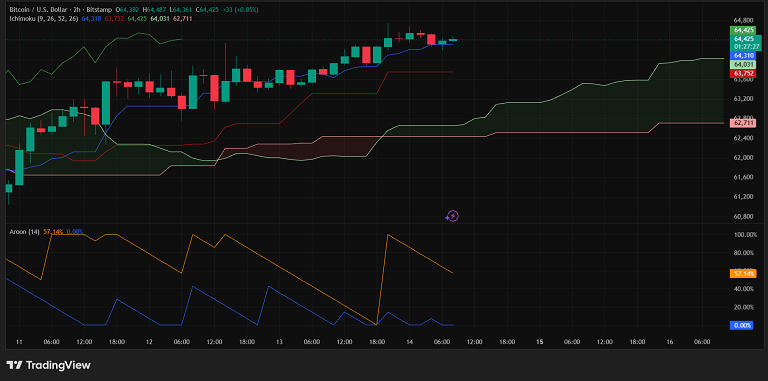This screenshot has width=768, height=381.
Task: Click the 100.00% Aroon scale value
Action: [x=744, y=235]
